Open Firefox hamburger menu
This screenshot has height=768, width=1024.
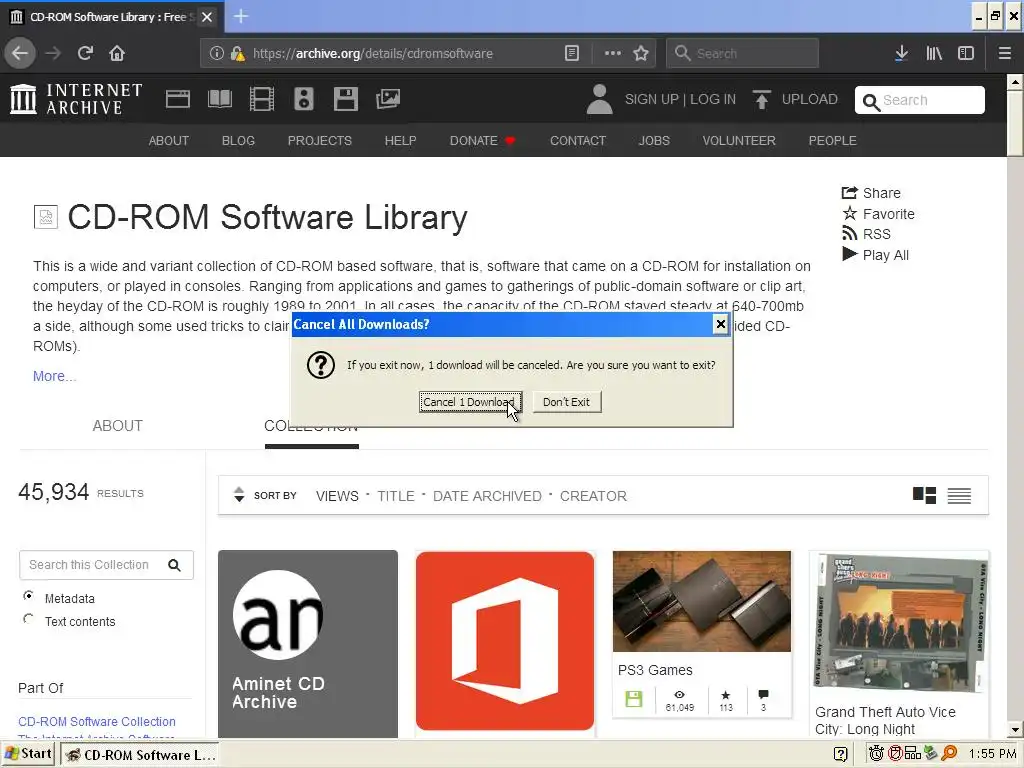coord(1005,54)
